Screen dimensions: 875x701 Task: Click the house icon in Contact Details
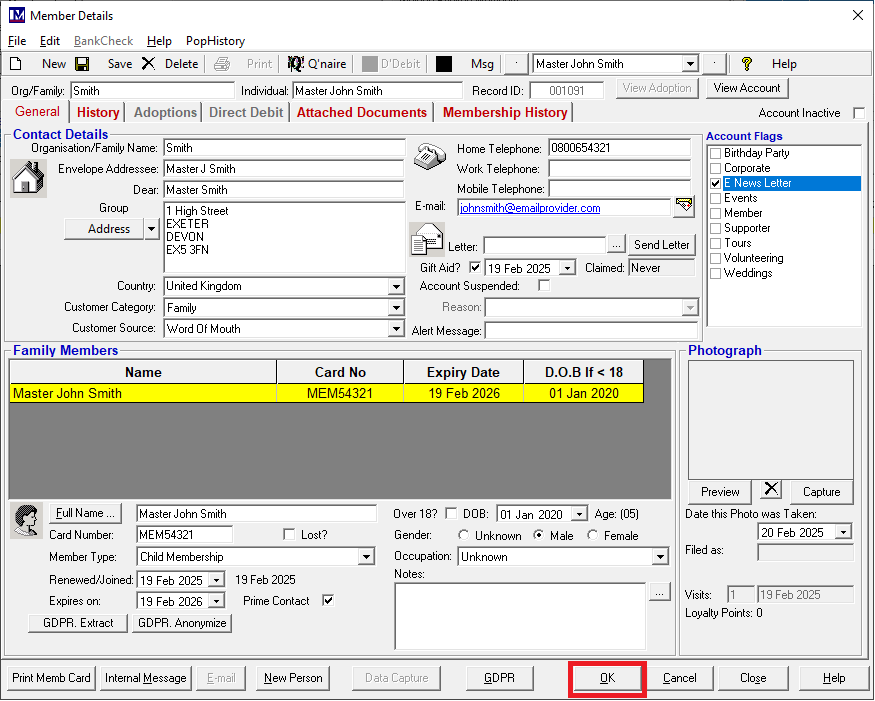(27, 177)
